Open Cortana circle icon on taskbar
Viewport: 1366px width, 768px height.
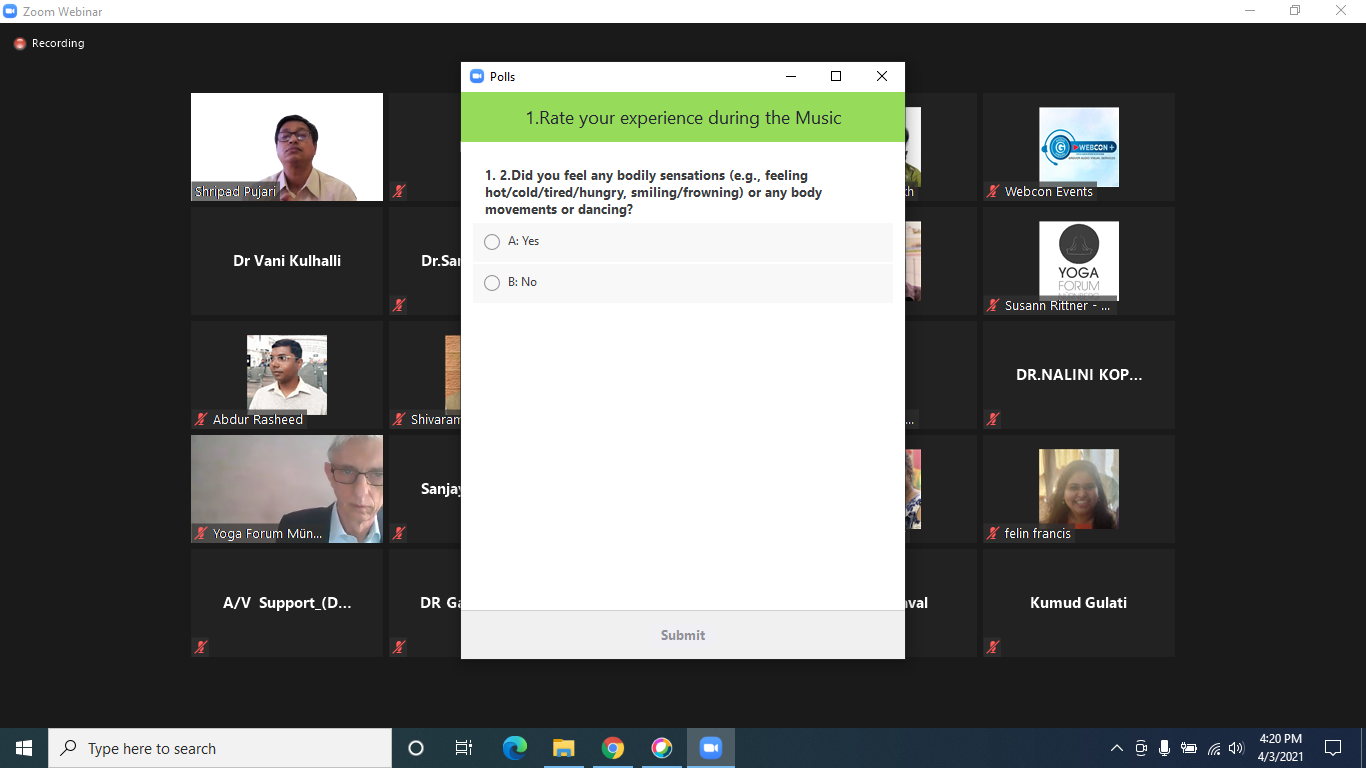[416, 748]
